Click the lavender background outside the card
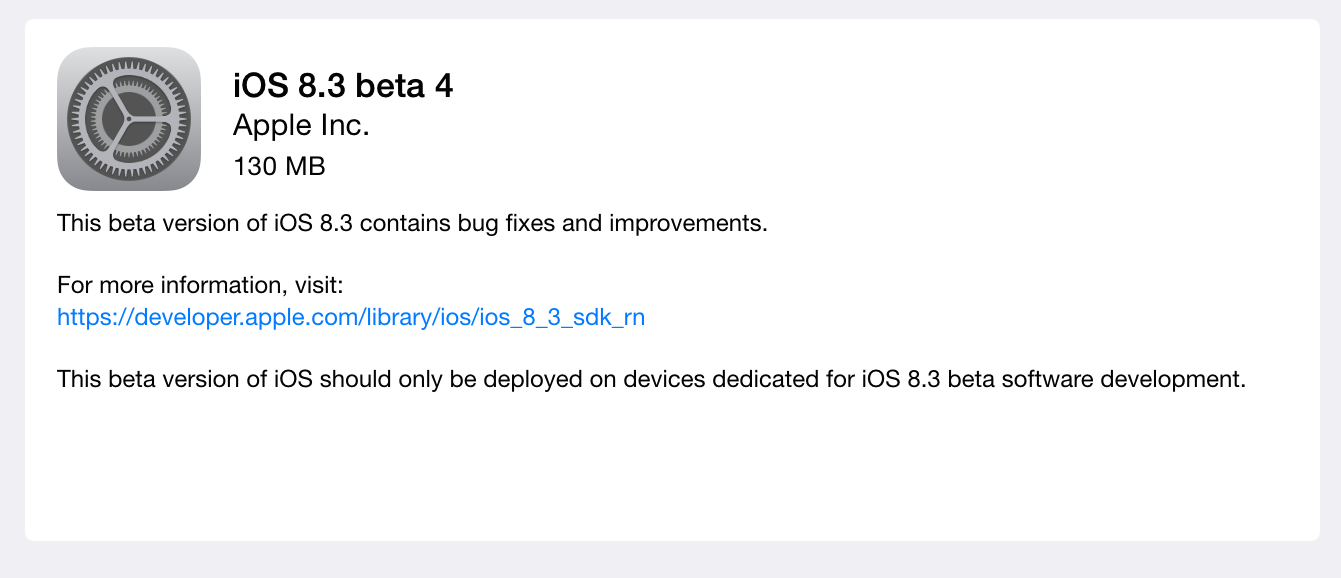1341x578 pixels. pyautogui.click(x=12, y=290)
